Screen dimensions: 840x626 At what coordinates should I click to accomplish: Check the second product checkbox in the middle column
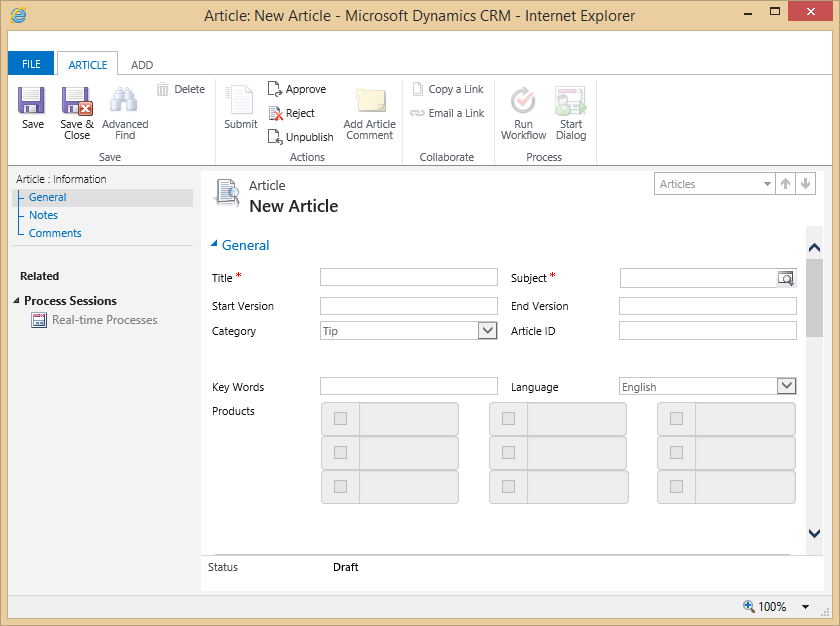(508, 452)
